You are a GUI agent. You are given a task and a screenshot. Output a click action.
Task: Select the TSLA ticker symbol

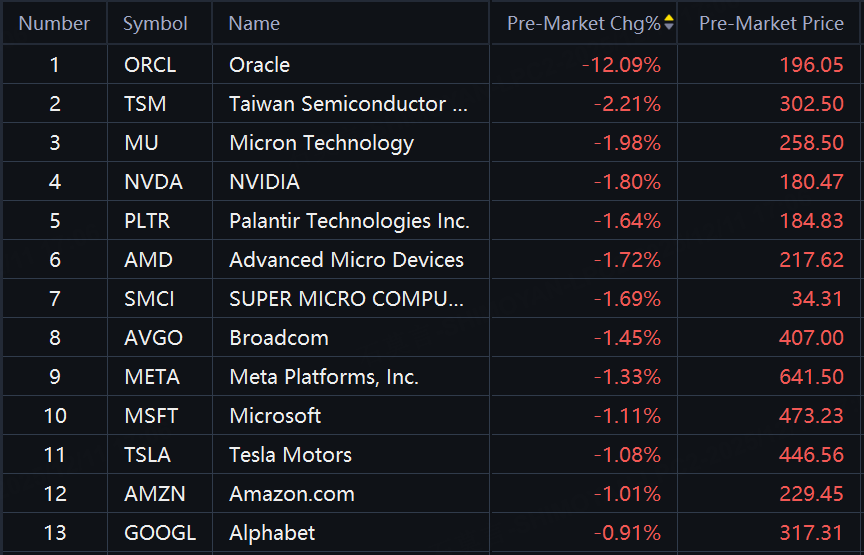[147, 455]
